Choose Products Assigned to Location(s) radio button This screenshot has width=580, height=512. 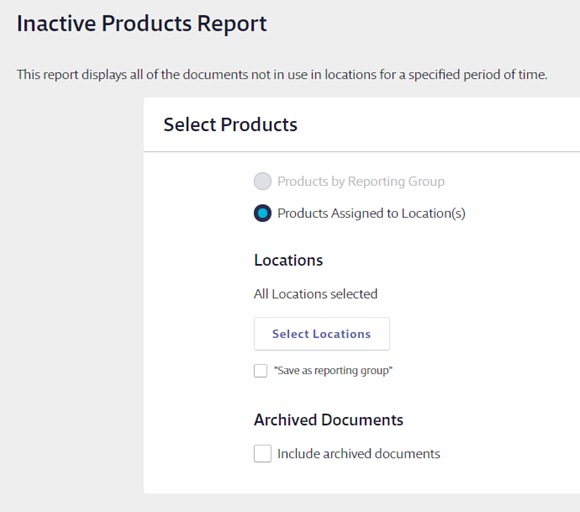coord(262,213)
